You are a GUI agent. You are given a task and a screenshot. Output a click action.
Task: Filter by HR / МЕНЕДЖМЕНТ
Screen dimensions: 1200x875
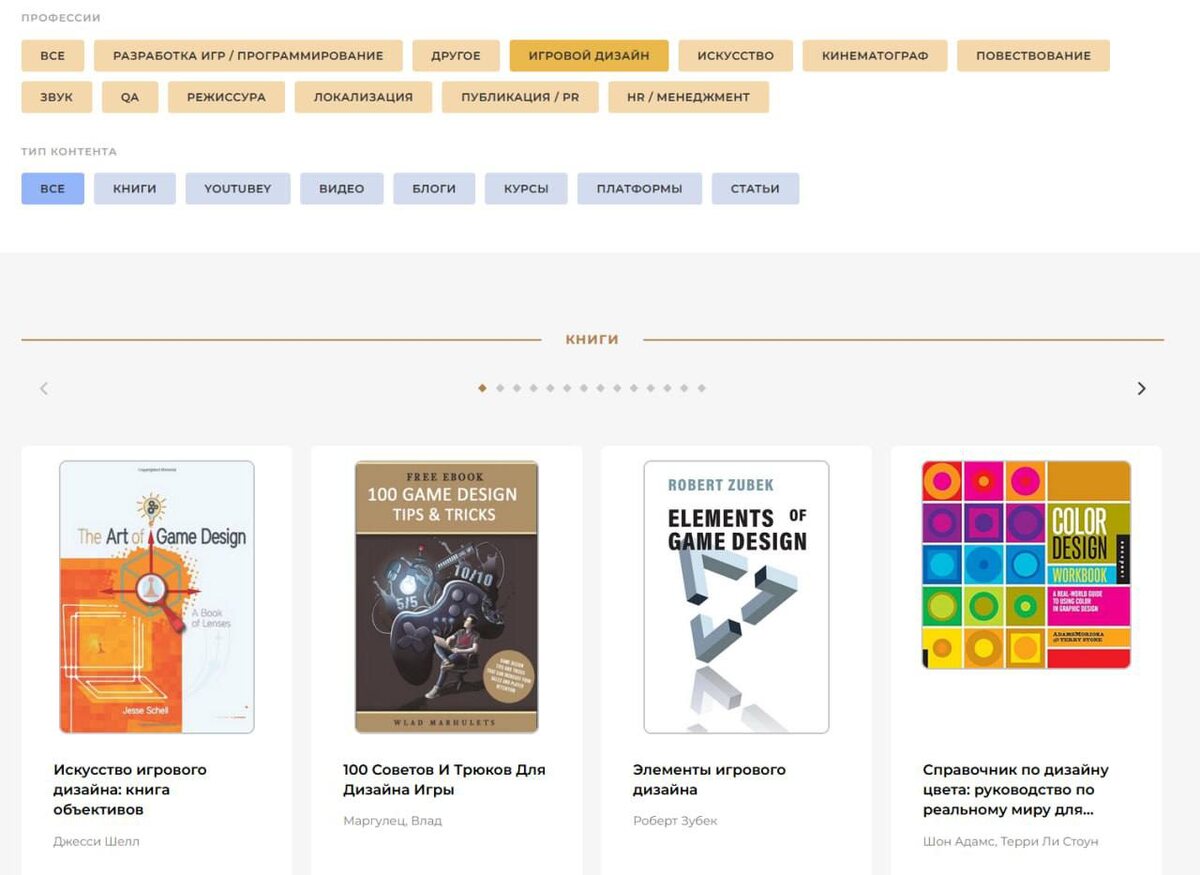point(688,97)
